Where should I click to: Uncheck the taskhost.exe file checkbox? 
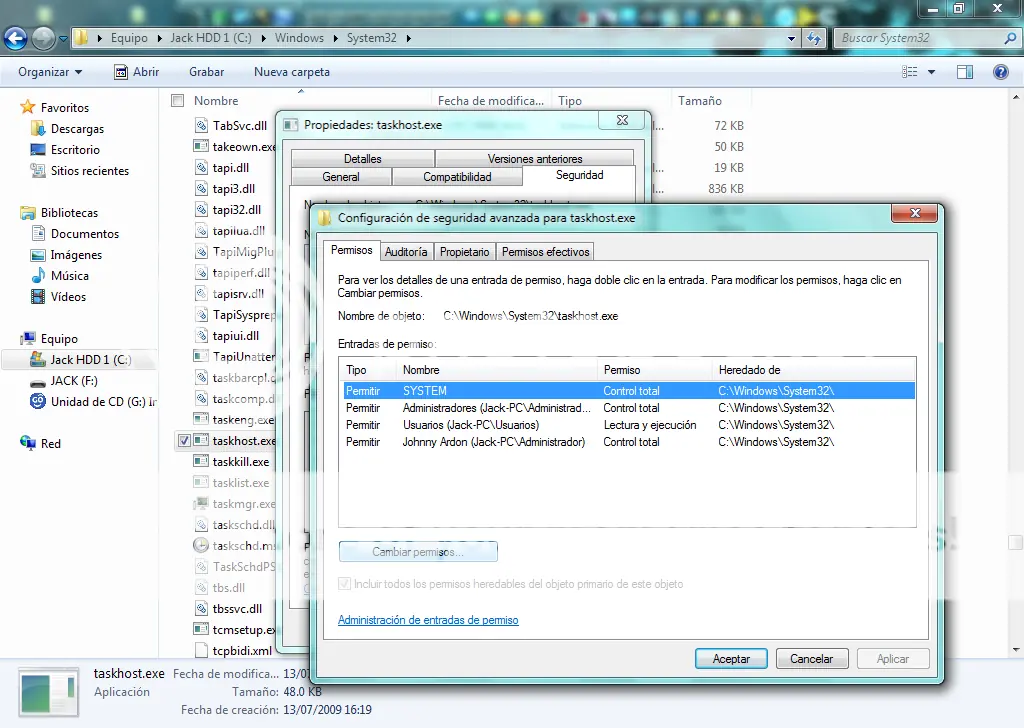coord(183,441)
